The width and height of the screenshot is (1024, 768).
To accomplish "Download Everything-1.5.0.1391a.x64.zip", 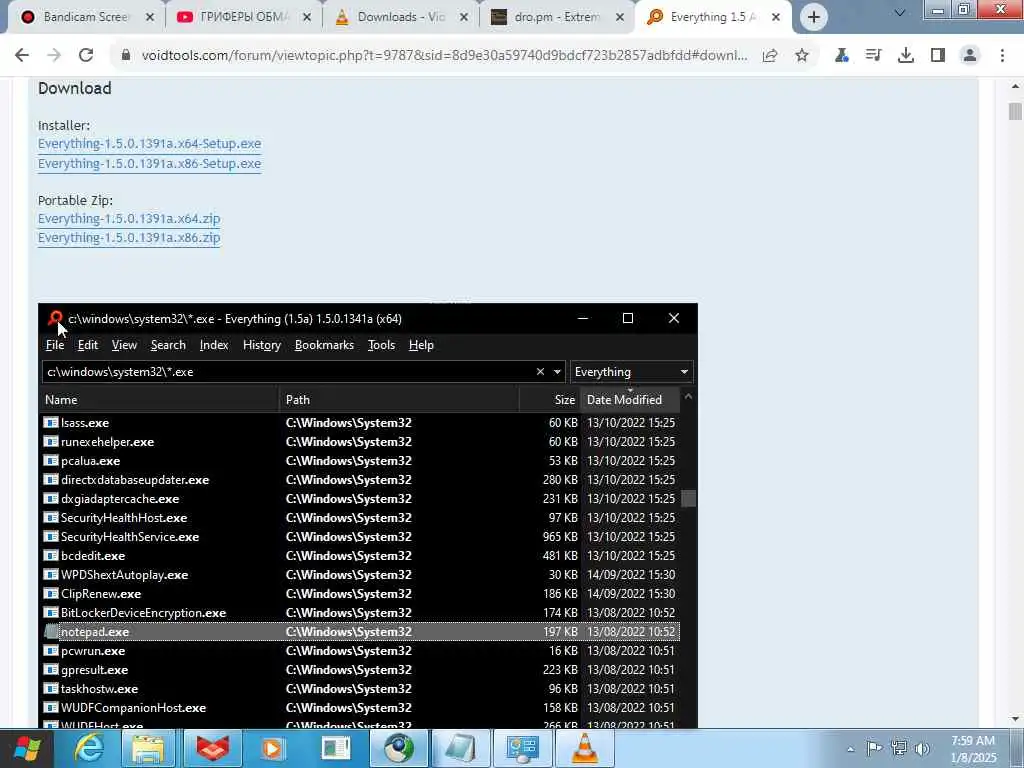I will [x=129, y=218].
